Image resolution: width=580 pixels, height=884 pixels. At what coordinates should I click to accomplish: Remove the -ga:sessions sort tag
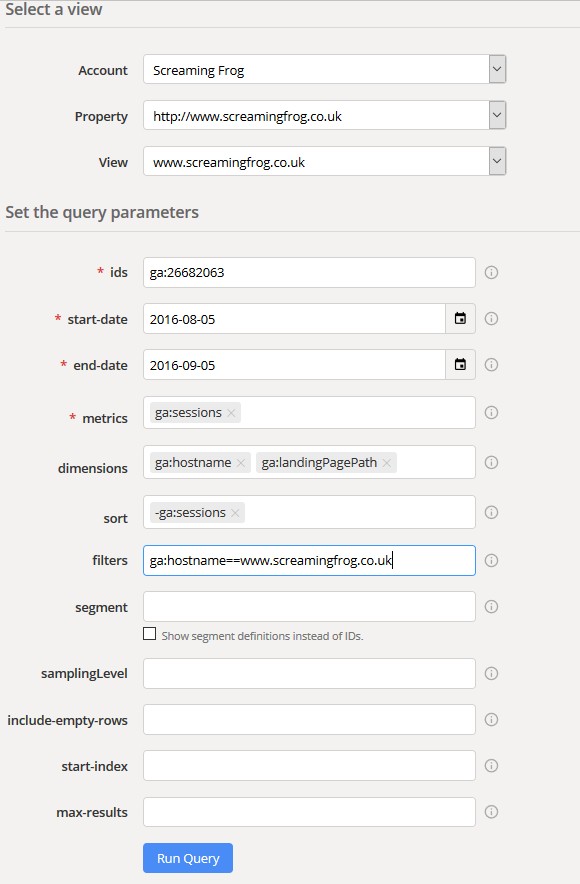[235, 513]
